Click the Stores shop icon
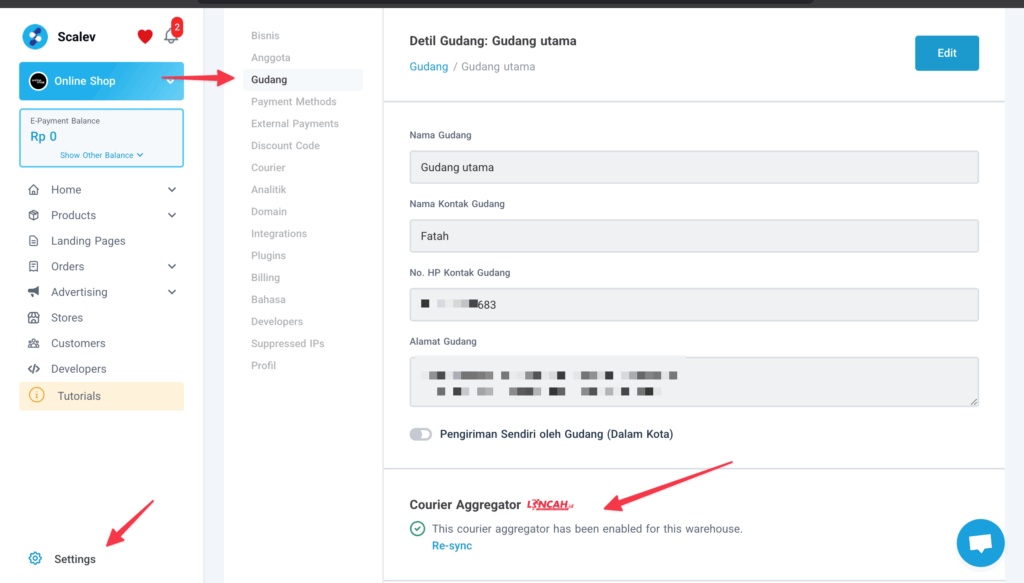Screen dimensions: 1024x583 [x=34, y=318]
